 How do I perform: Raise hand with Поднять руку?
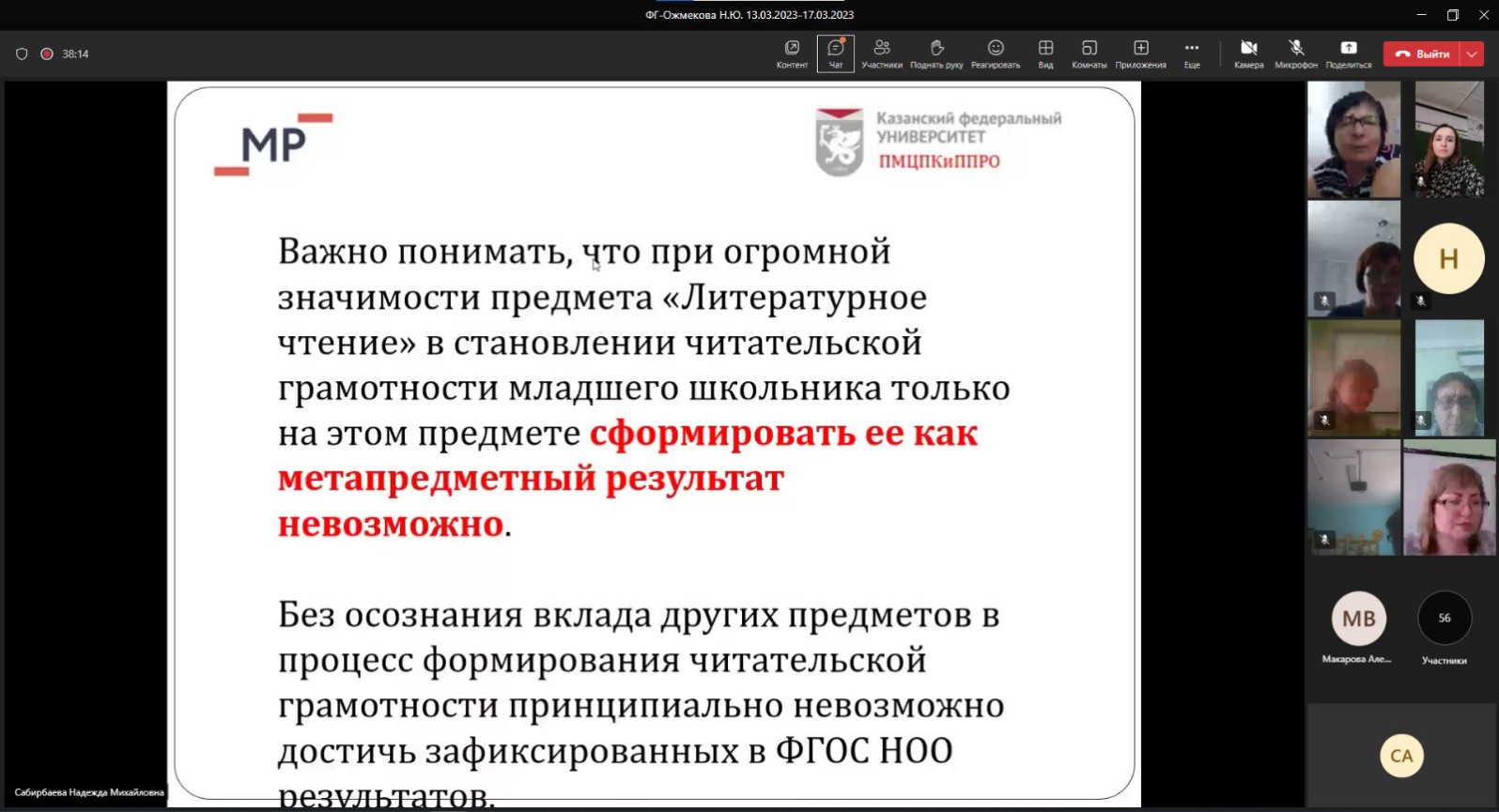(x=935, y=54)
